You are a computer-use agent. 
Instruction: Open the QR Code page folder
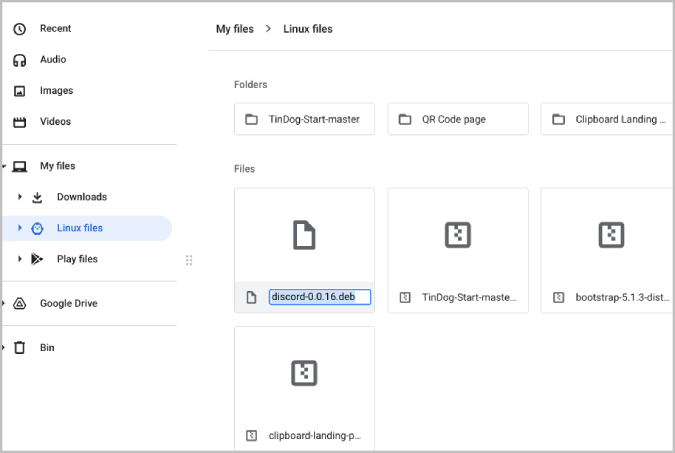pos(458,119)
